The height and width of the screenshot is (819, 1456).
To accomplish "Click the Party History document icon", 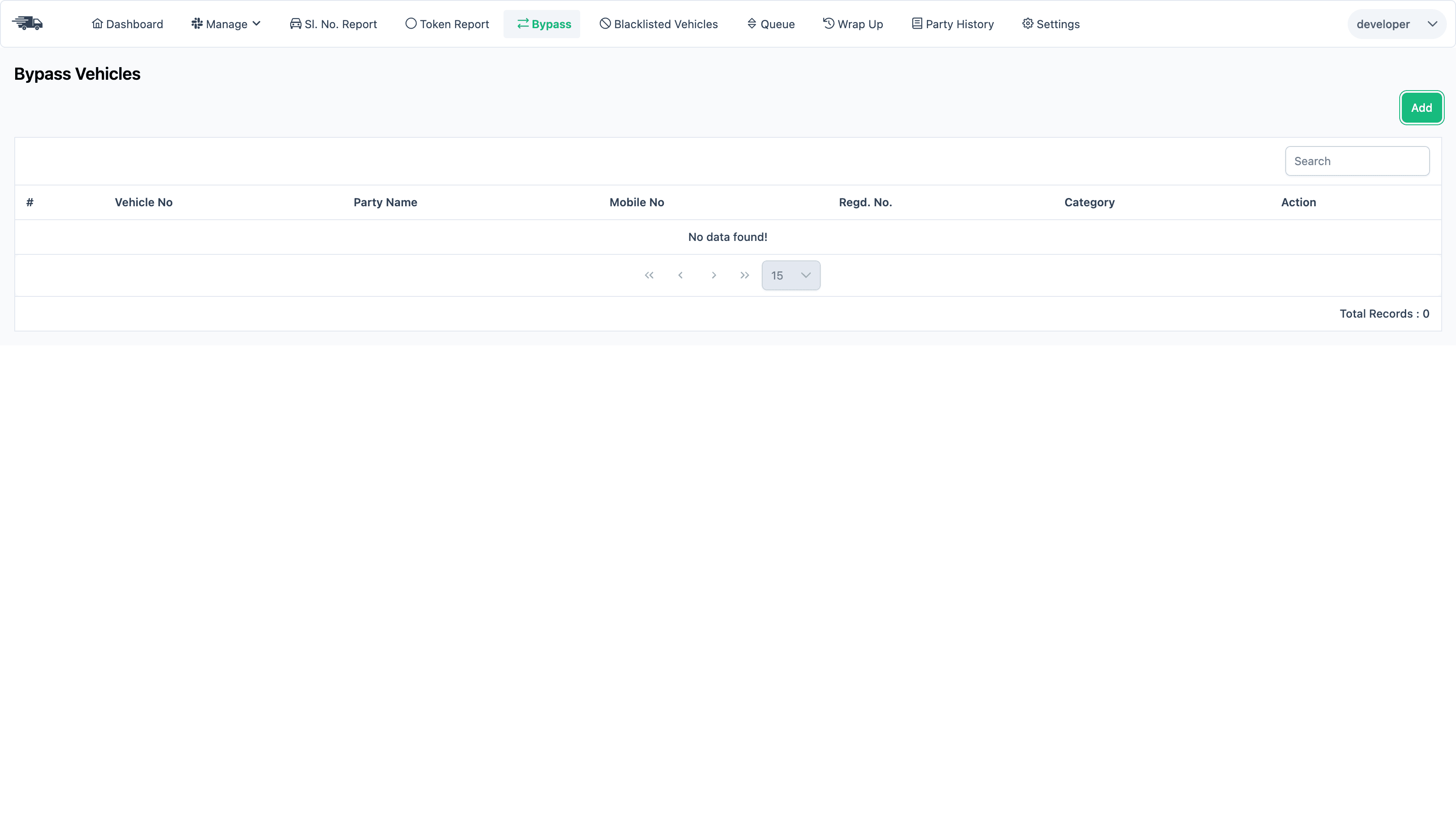I will [916, 24].
